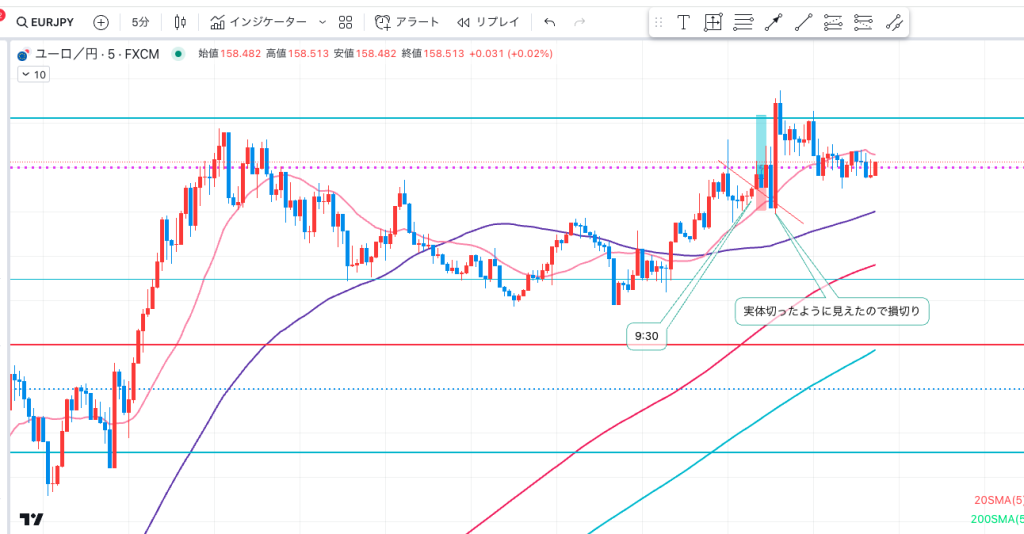Click the undo arrow

(x=550, y=22)
